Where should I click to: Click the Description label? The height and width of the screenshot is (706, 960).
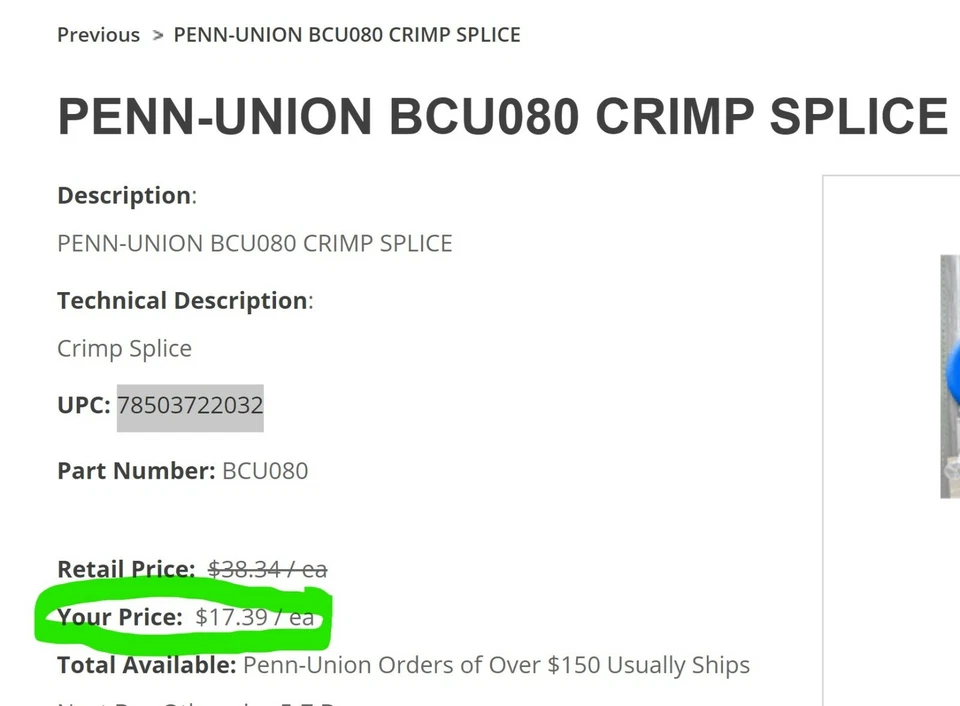point(124,195)
